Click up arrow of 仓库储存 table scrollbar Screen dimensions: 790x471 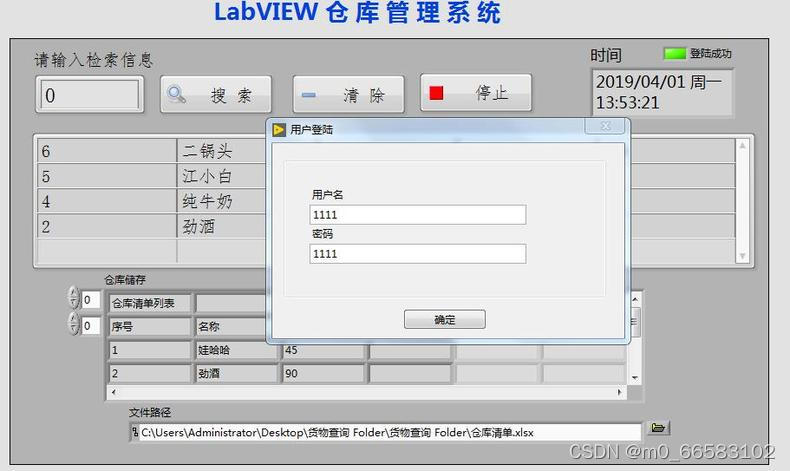[635, 300]
